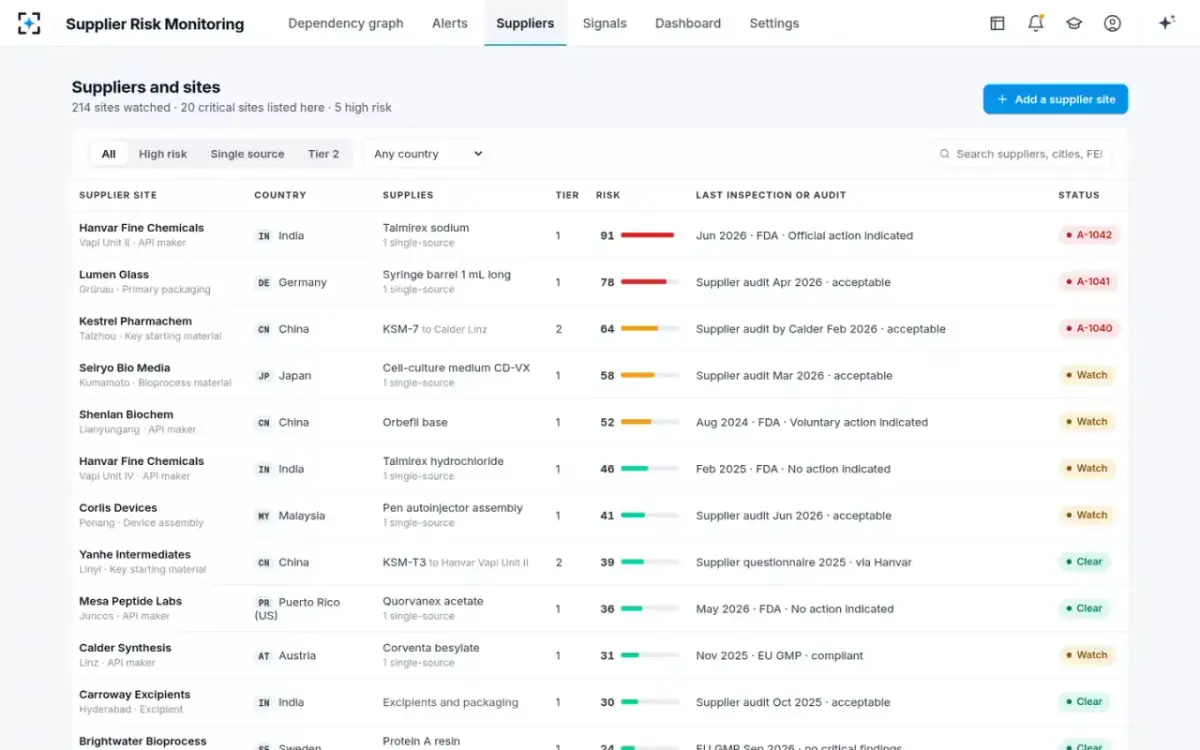1200x750 pixels.
Task: Sort by Country column header
Action: (x=280, y=195)
